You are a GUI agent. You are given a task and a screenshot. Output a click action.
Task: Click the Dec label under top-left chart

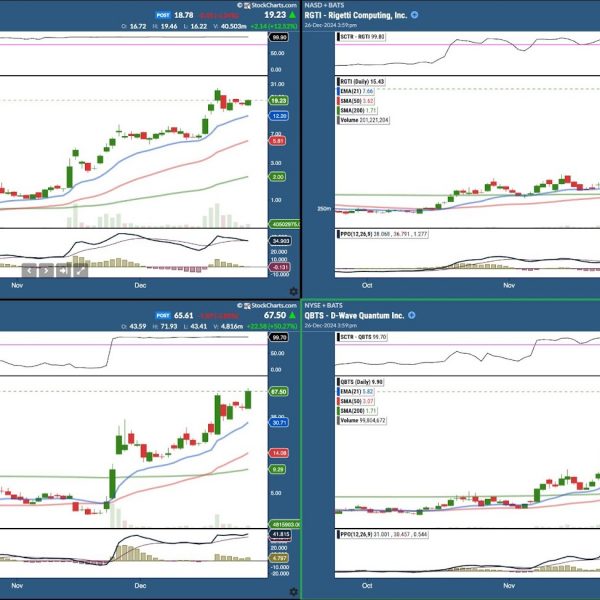[140, 285]
